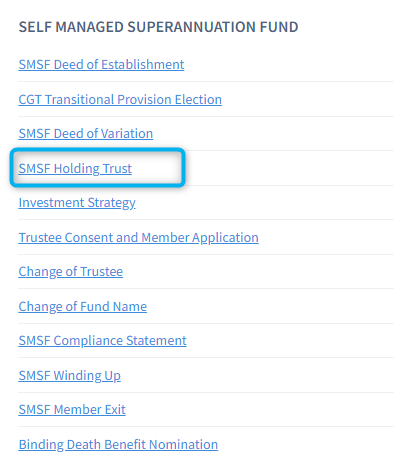This screenshot has width=394, height=475.
Task: Open the Change of Fund Name link
Action: (x=83, y=306)
